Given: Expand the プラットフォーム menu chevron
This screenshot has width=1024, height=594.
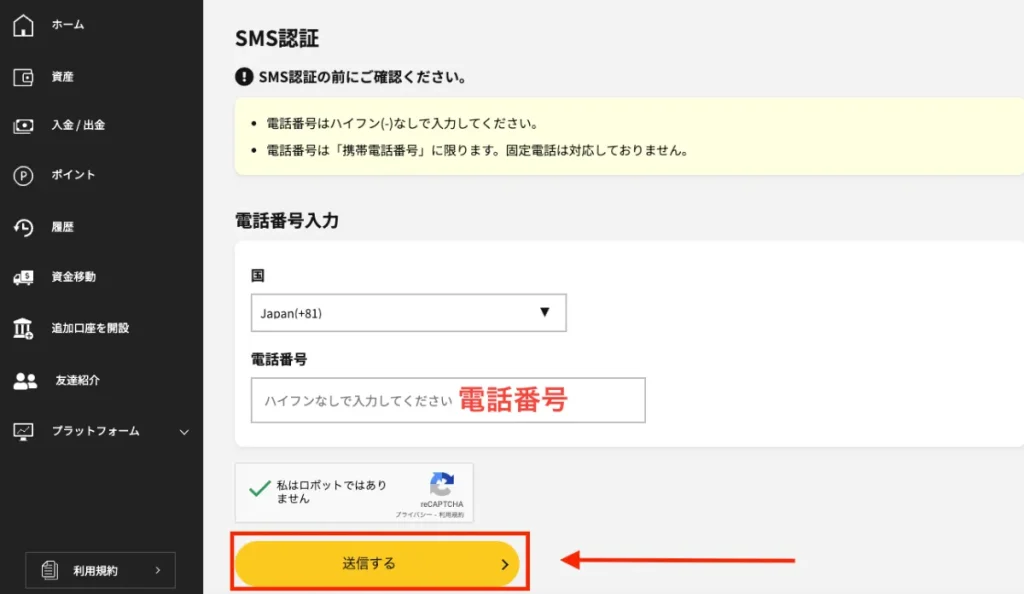Looking at the screenshot, I should pyautogui.click(x=183, y=432).
